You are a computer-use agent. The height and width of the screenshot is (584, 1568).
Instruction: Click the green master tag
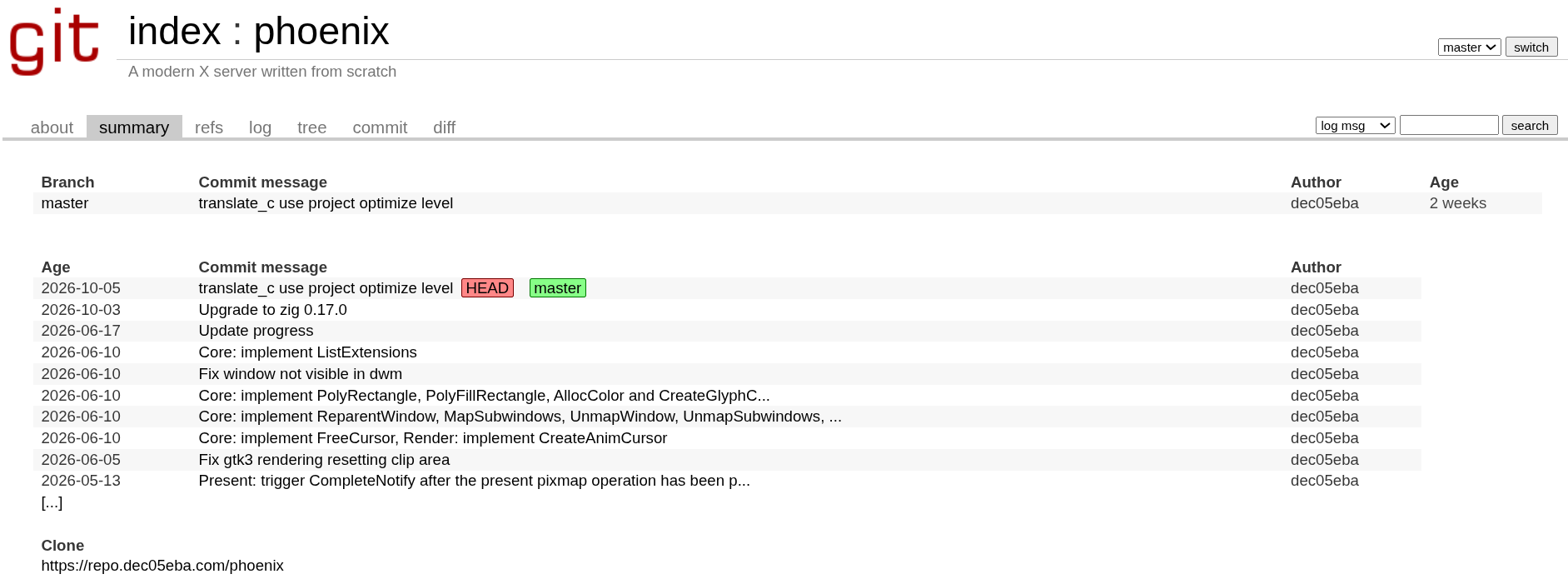[x=558, y=288]
